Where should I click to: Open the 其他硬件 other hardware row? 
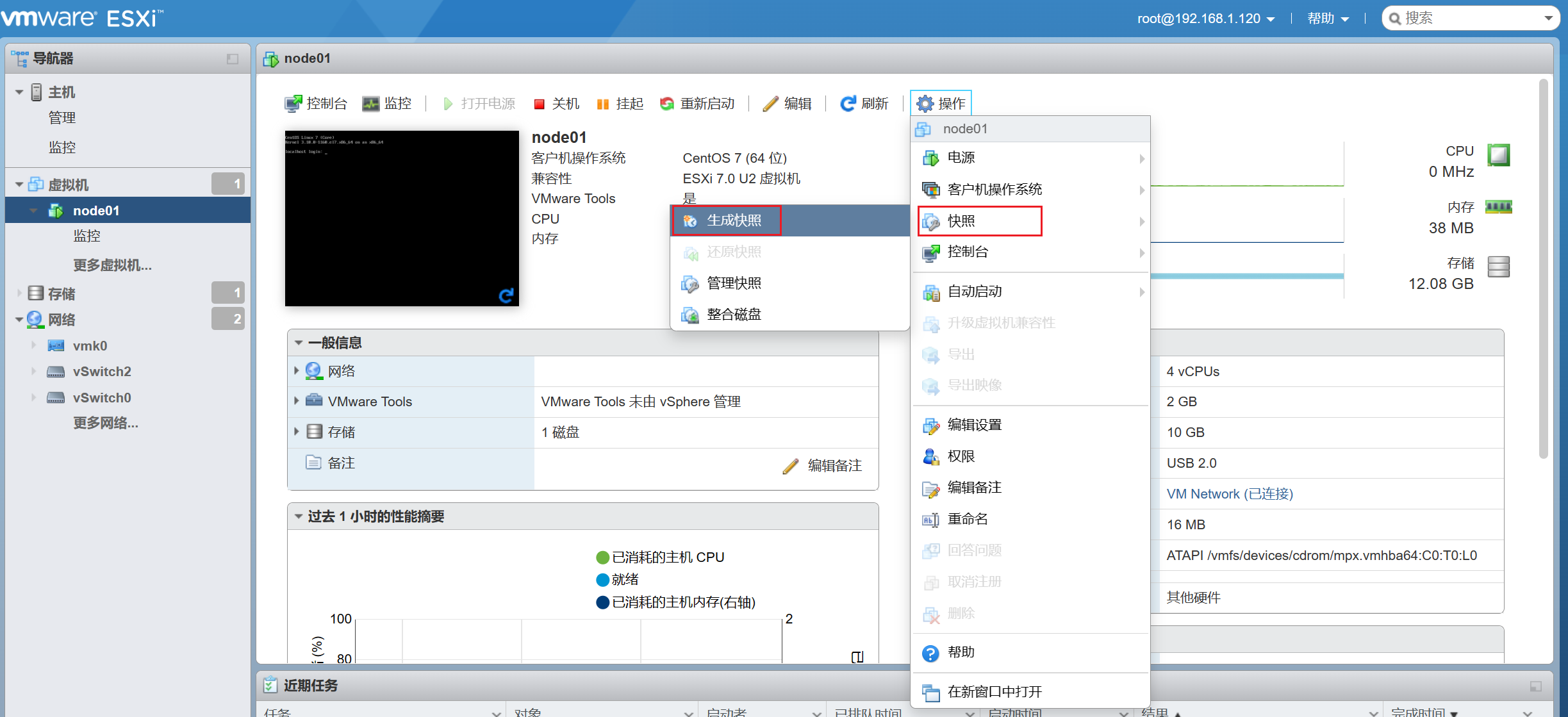point(1332,598)
